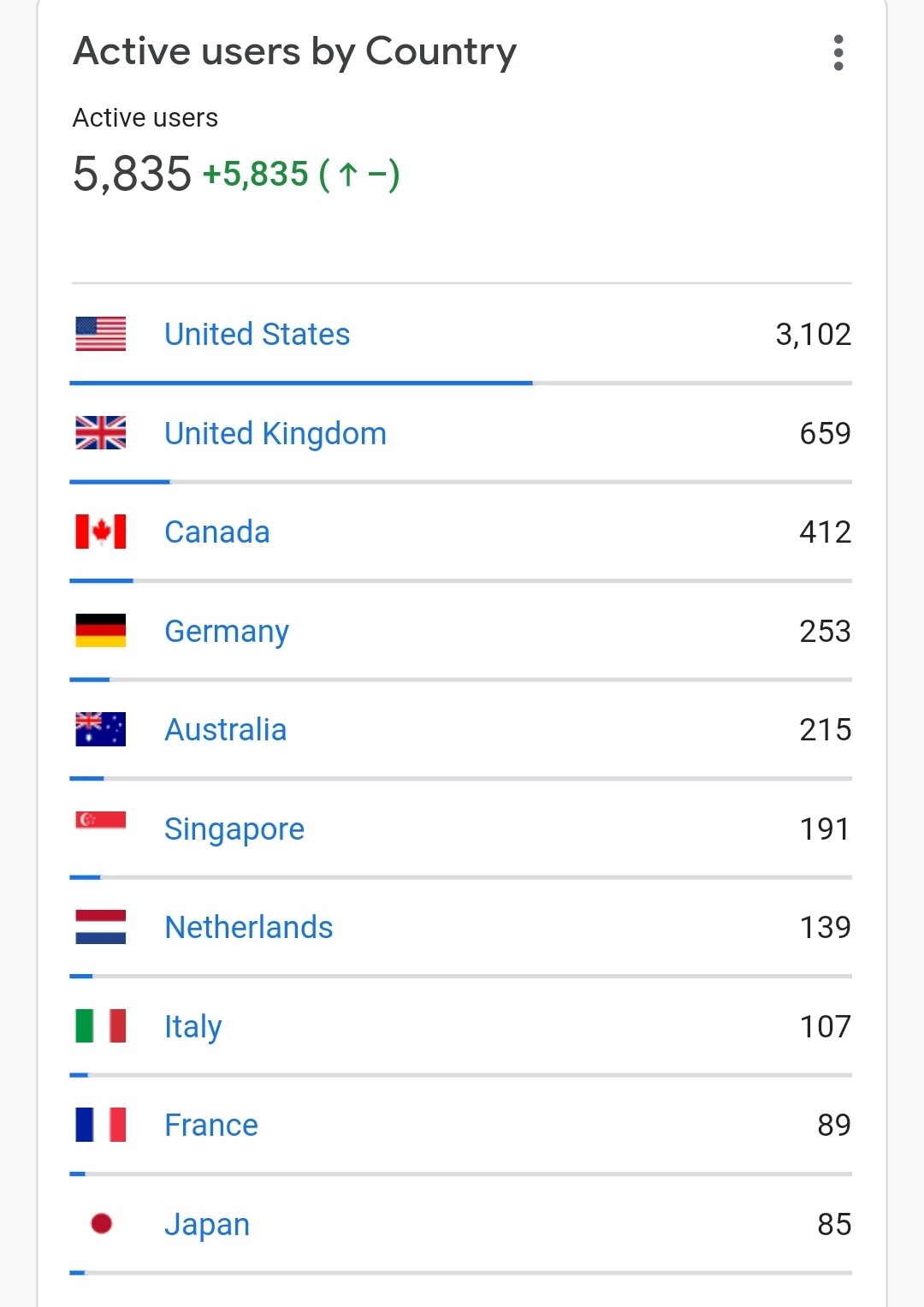Click the Germany flag icon

101,631
